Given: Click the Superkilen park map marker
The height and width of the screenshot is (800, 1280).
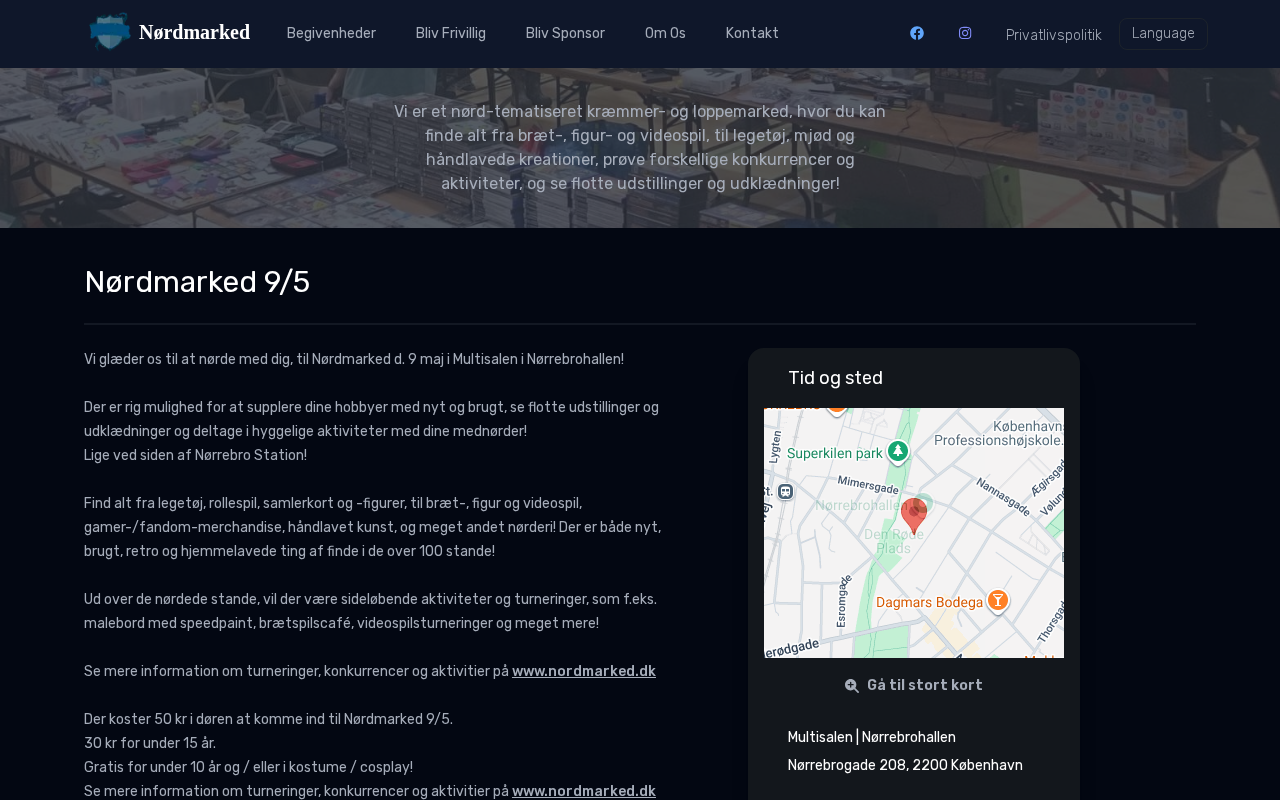Looking at the screenshot, I should coord(898,452).
